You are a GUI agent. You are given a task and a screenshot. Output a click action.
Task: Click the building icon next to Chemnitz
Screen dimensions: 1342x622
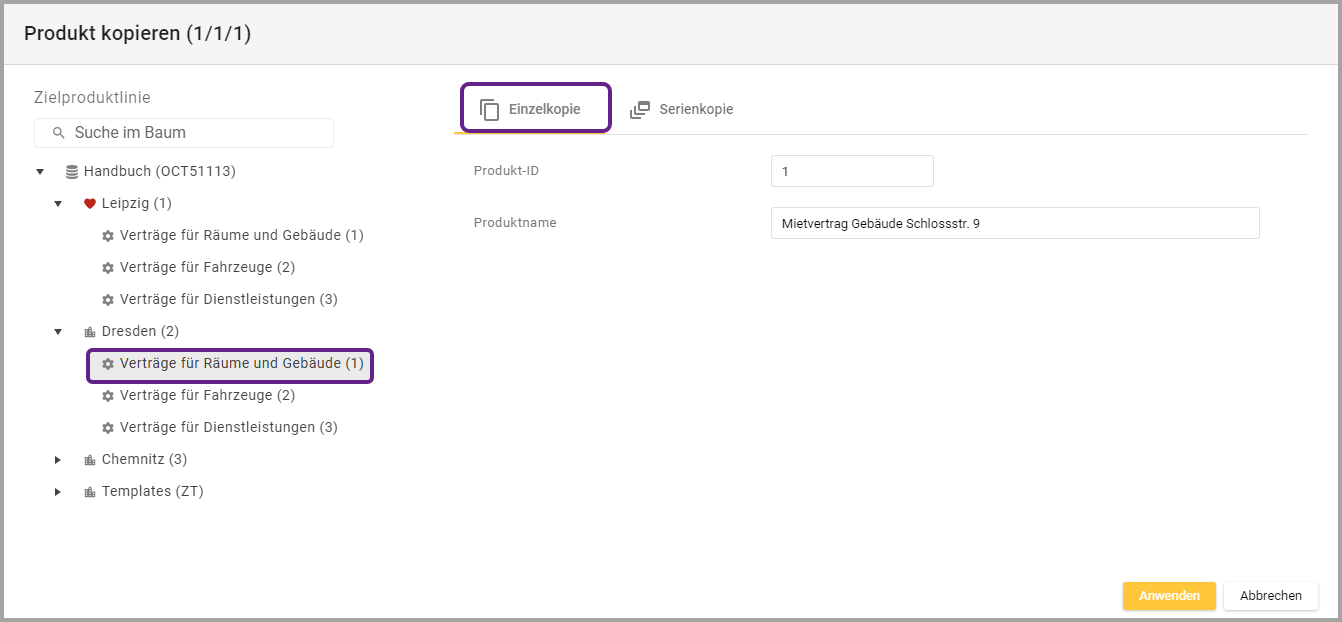coord(90,460)
